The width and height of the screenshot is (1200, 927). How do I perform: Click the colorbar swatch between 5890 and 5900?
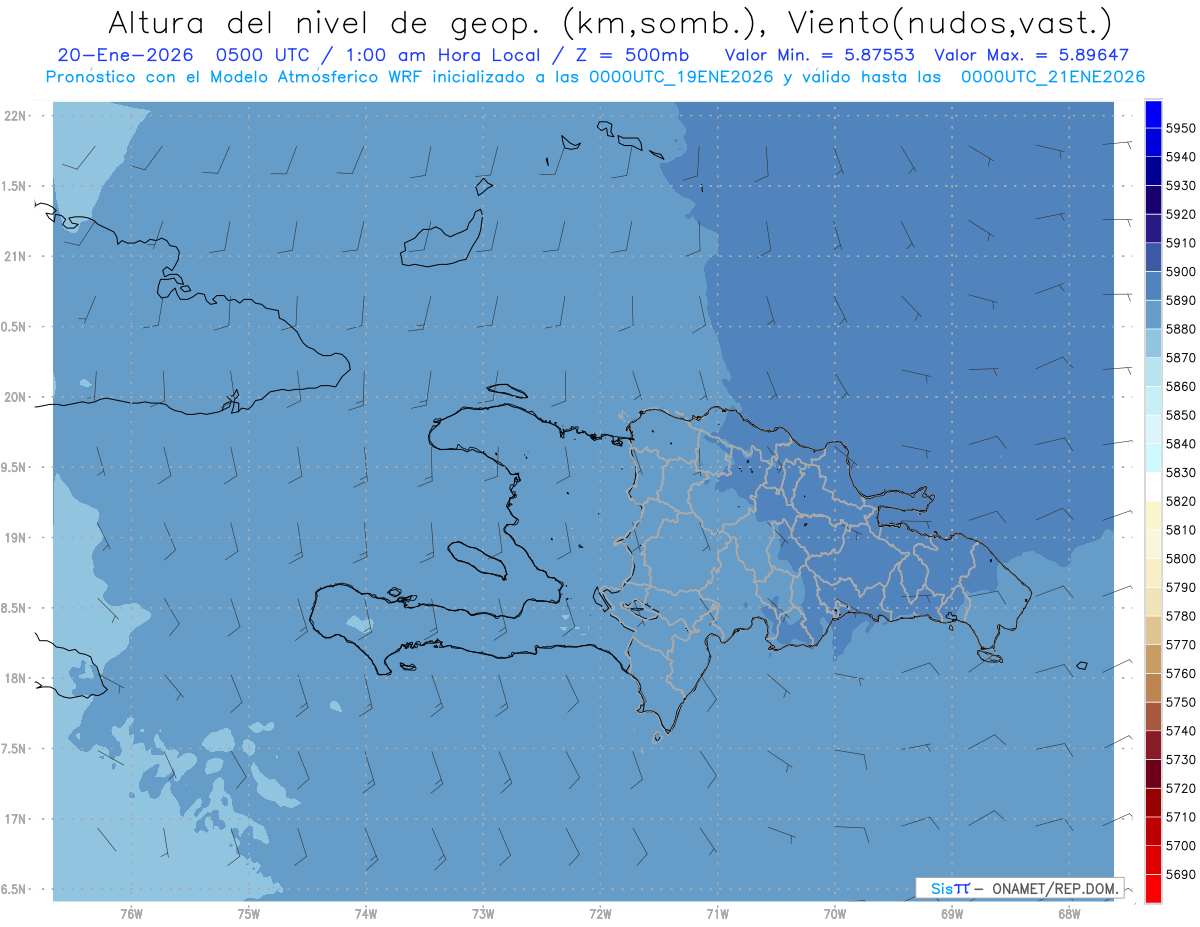[1152, 285]
